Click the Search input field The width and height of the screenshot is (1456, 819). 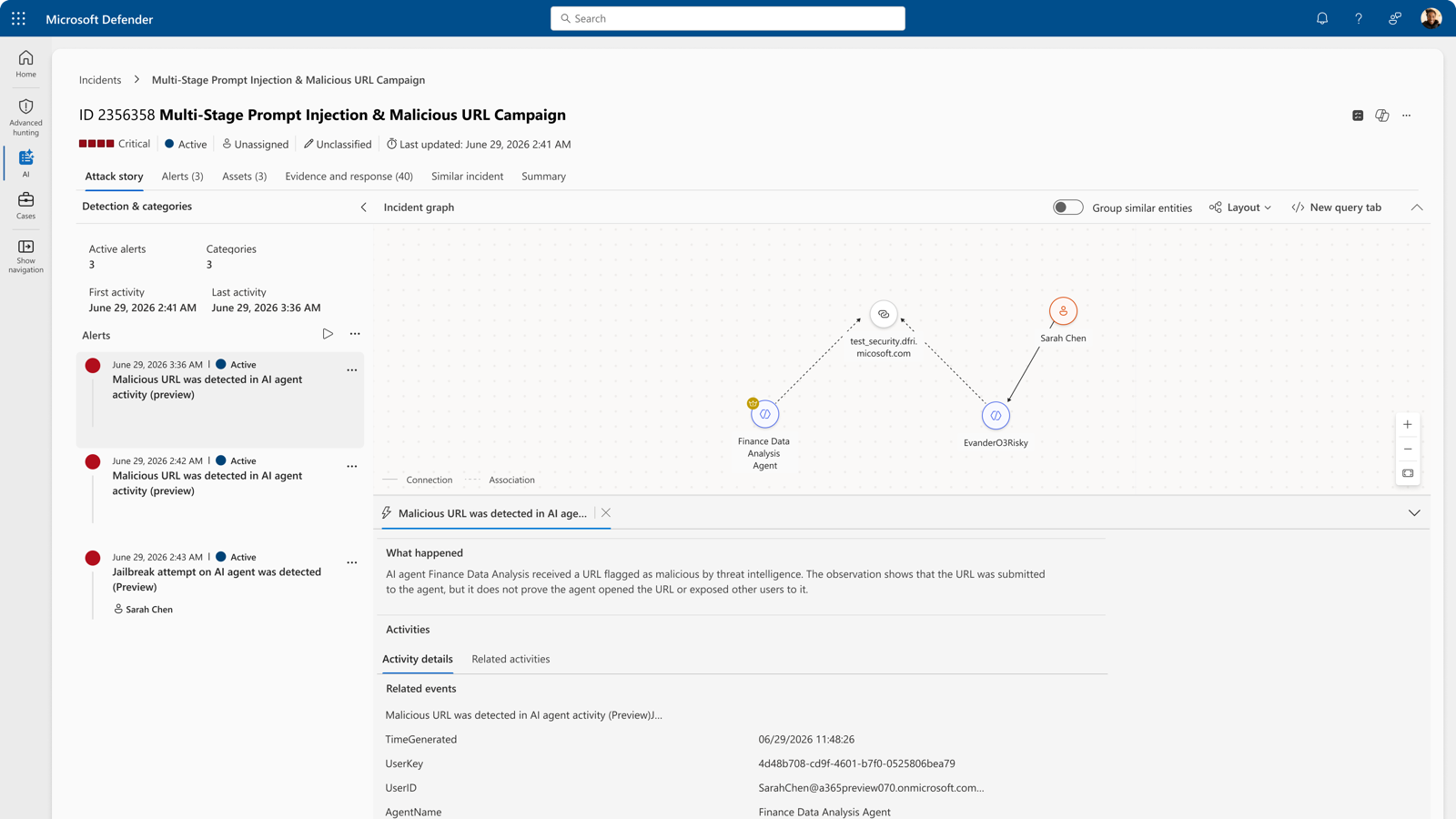tap(728, 18)
